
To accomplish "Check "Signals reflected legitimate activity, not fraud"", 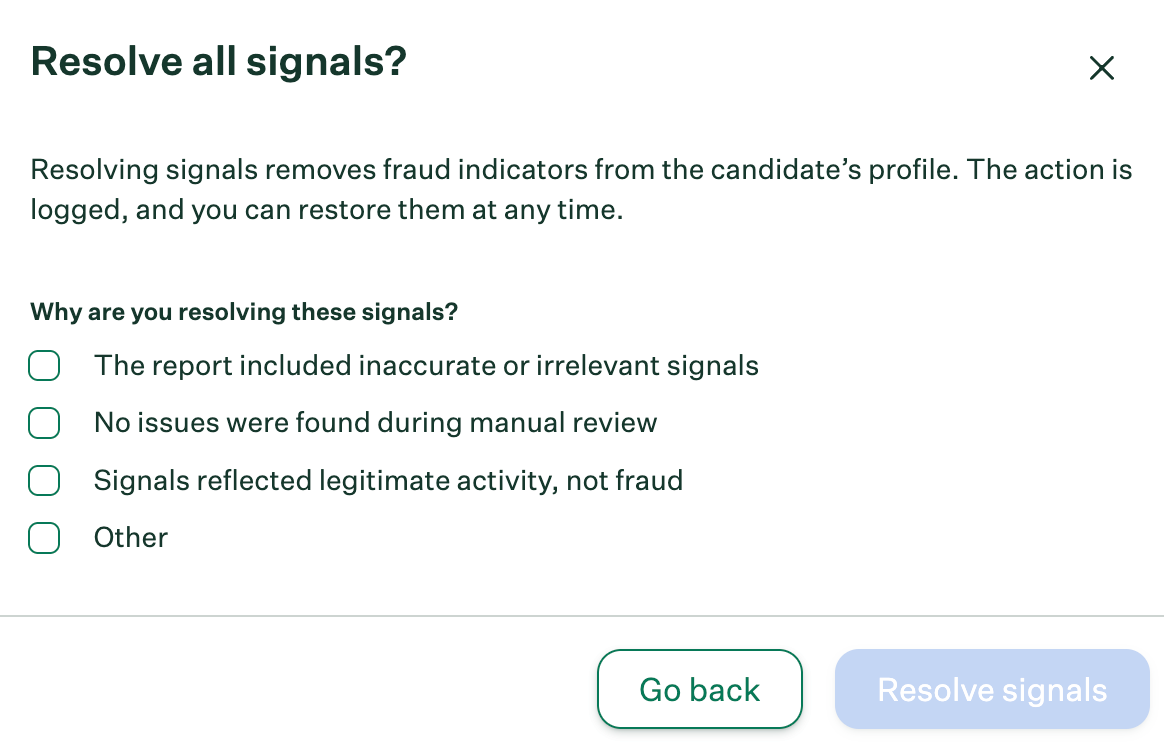I will pyautogui.click(x=44, y=481).
